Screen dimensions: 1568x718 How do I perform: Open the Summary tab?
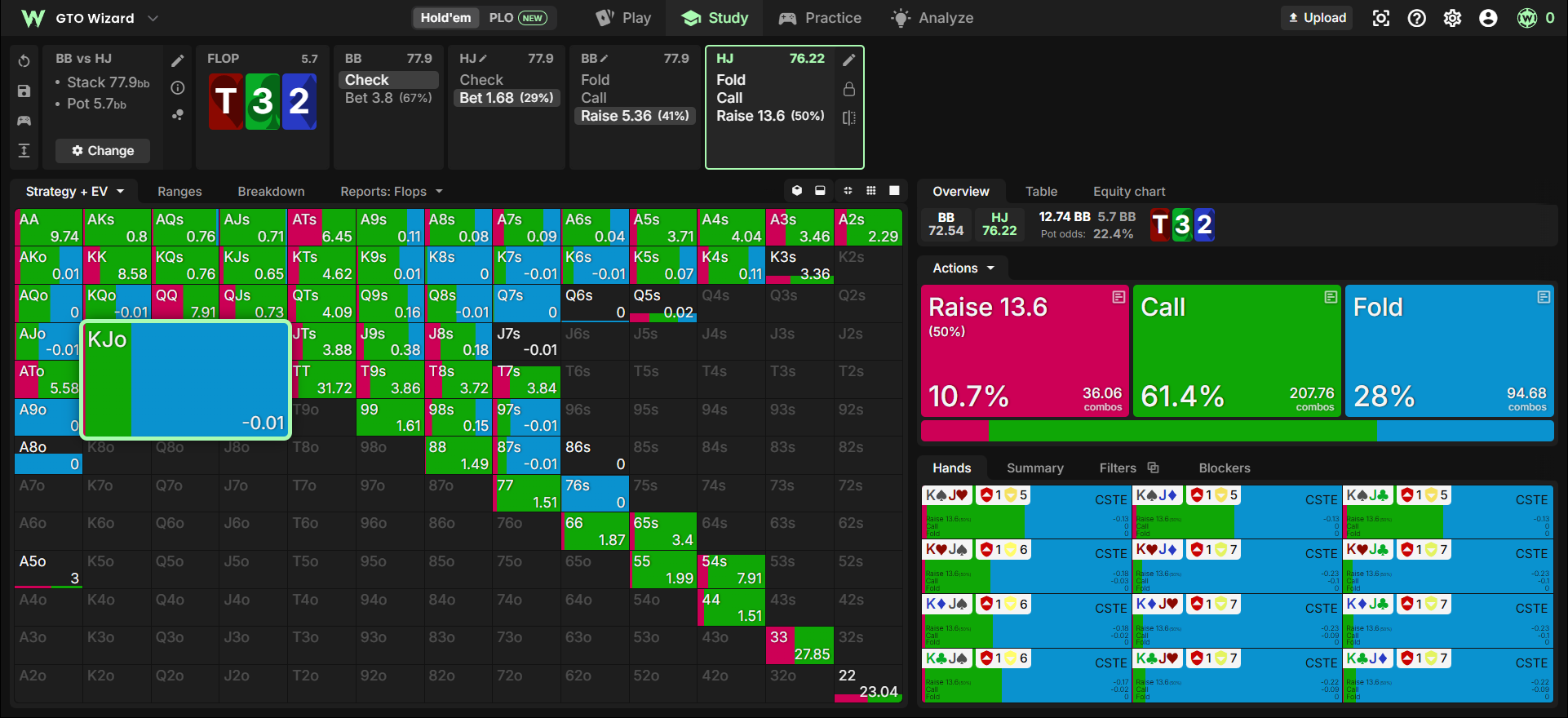coord(1034,468)
